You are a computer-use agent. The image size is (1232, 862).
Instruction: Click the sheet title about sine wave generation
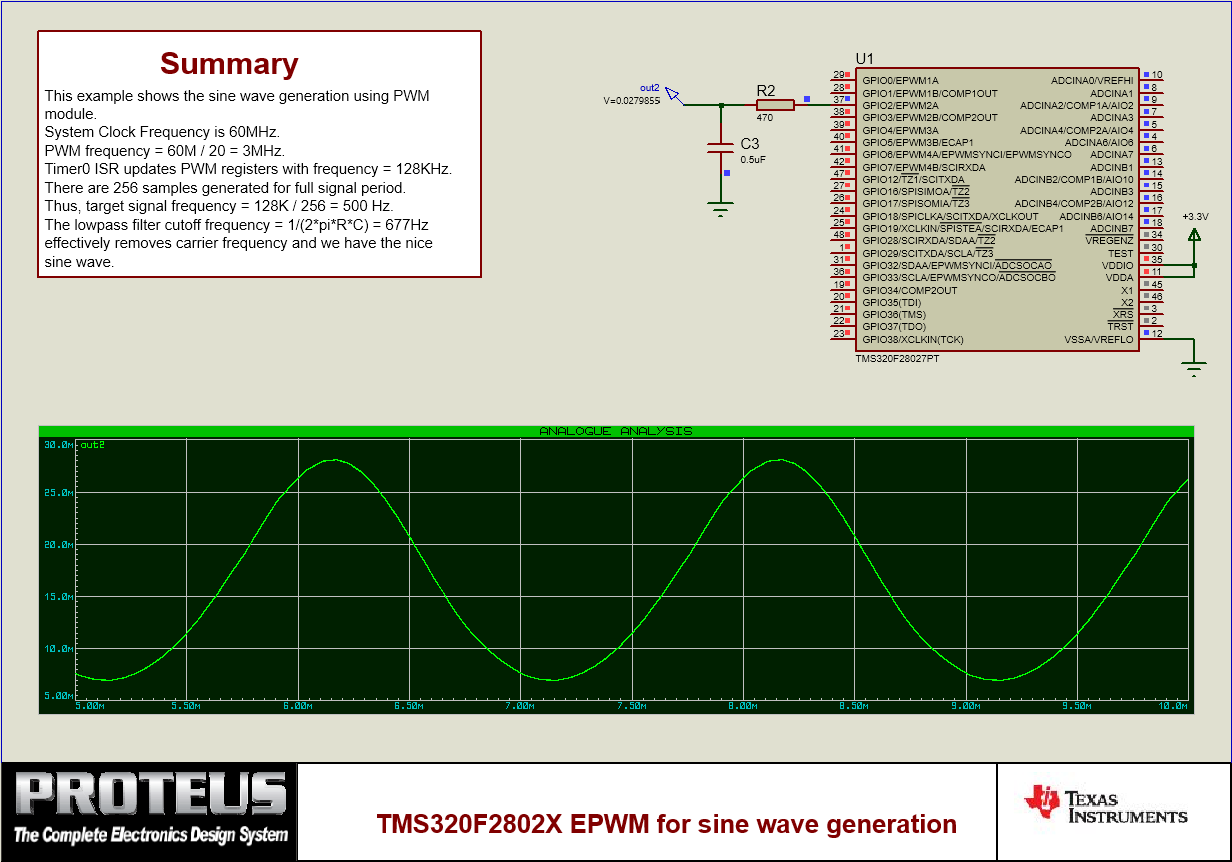pos(666,824)
